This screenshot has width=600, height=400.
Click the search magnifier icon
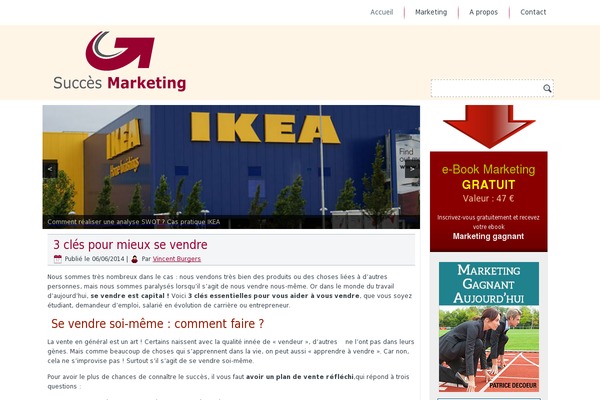coord(547,88)
